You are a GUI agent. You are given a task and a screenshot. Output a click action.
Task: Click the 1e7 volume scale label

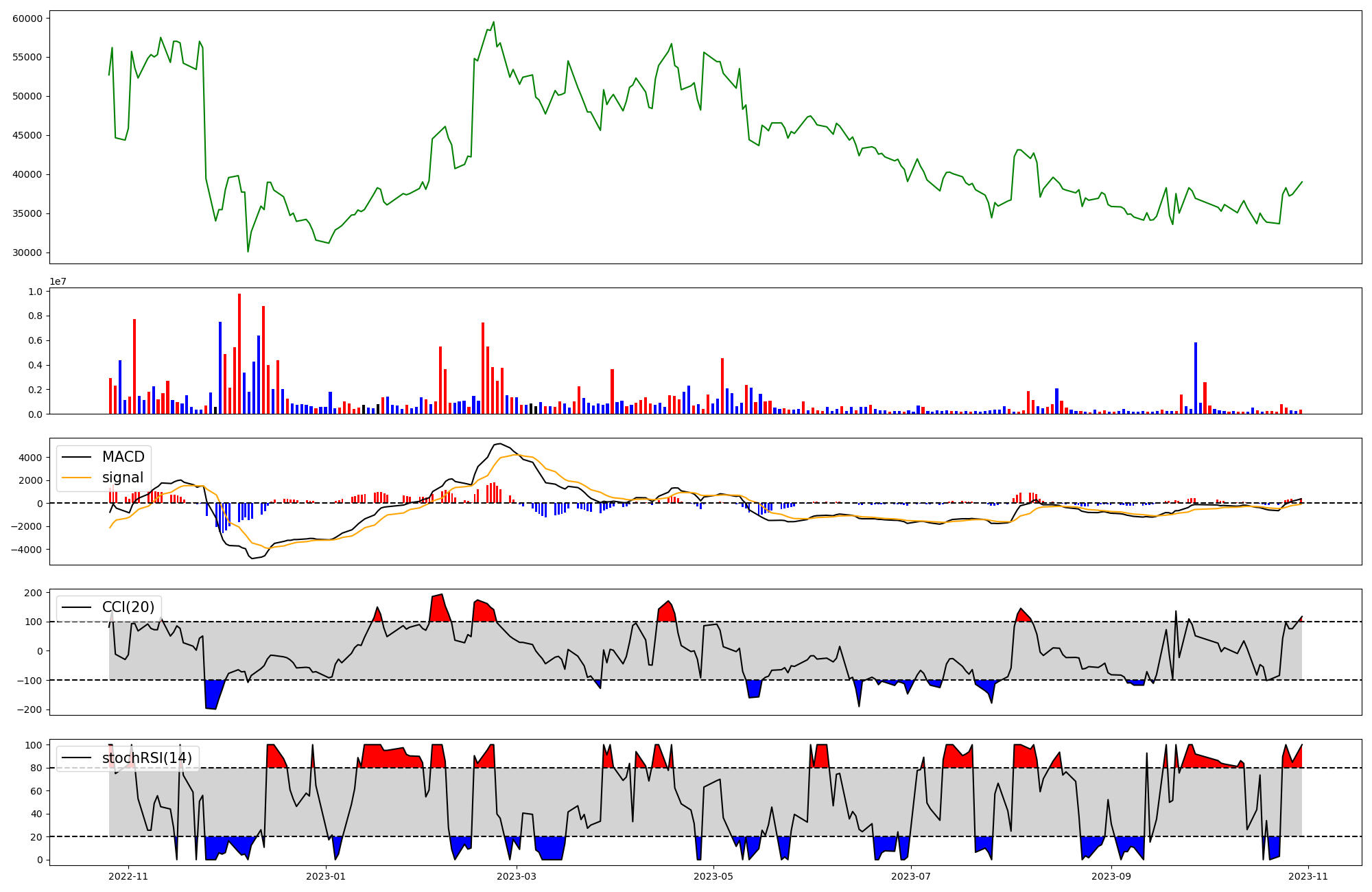tap(58, 281)
